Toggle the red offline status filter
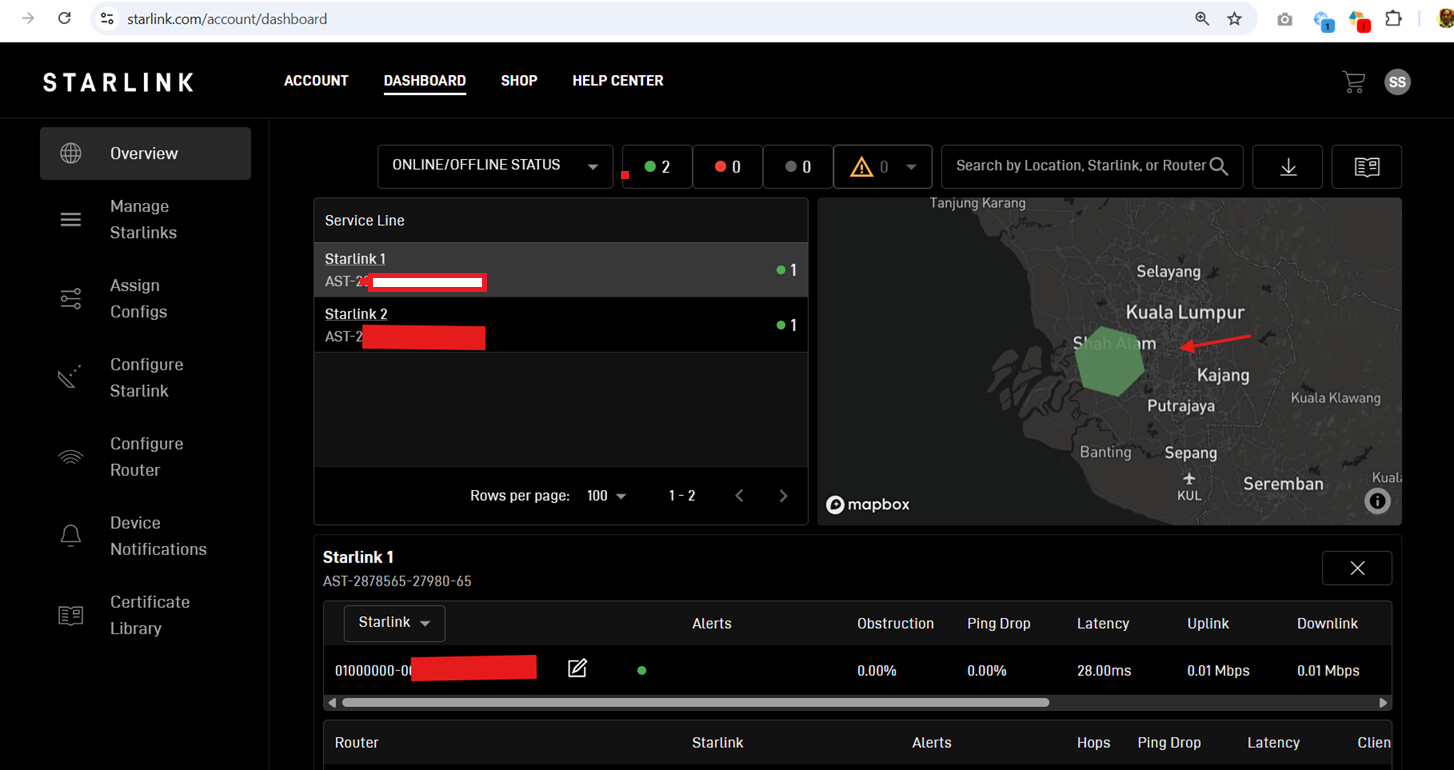1454x770 pixels. [727, 167]
